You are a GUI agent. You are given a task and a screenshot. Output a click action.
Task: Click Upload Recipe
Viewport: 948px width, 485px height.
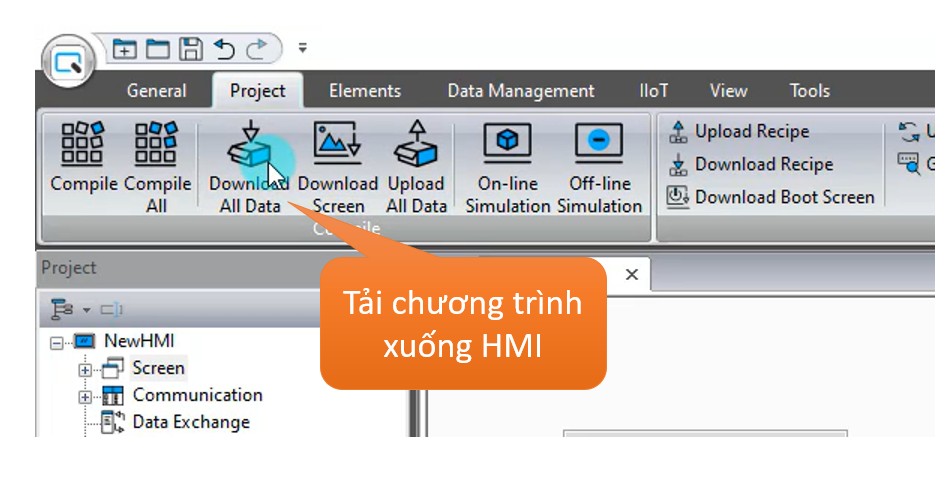pyautogui.click(x=739, y=131)
